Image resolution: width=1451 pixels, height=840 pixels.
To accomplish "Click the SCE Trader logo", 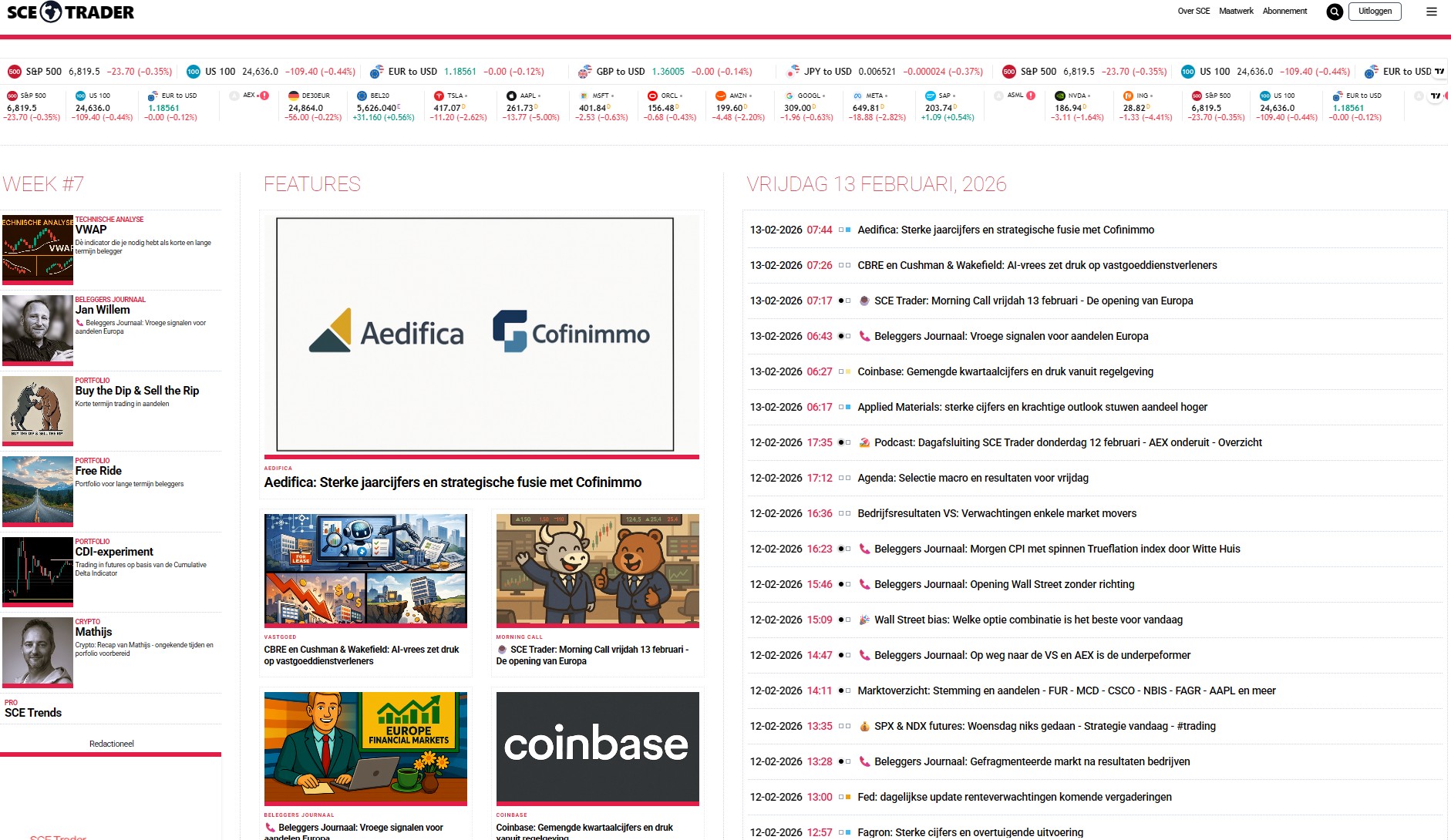I will click(x=70, y=12).
